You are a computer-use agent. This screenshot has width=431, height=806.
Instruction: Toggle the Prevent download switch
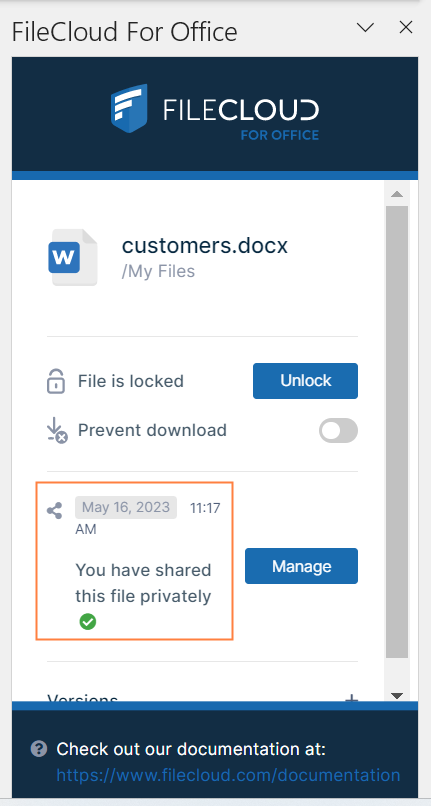coord(338,430)
